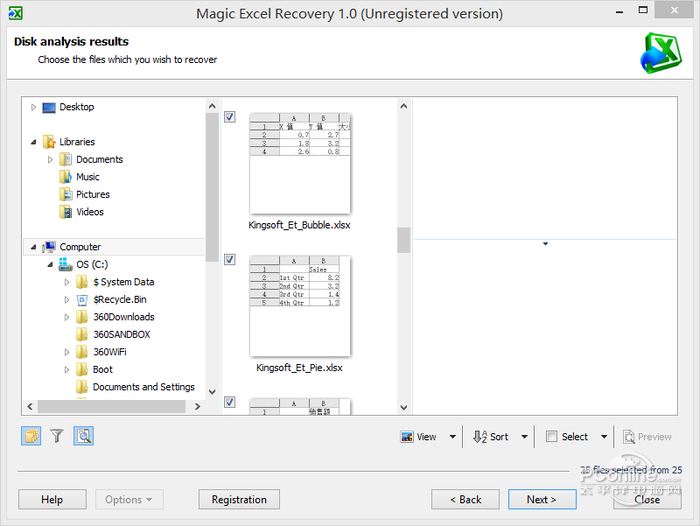Click the Excel app icon in title bar

point(15,13)
